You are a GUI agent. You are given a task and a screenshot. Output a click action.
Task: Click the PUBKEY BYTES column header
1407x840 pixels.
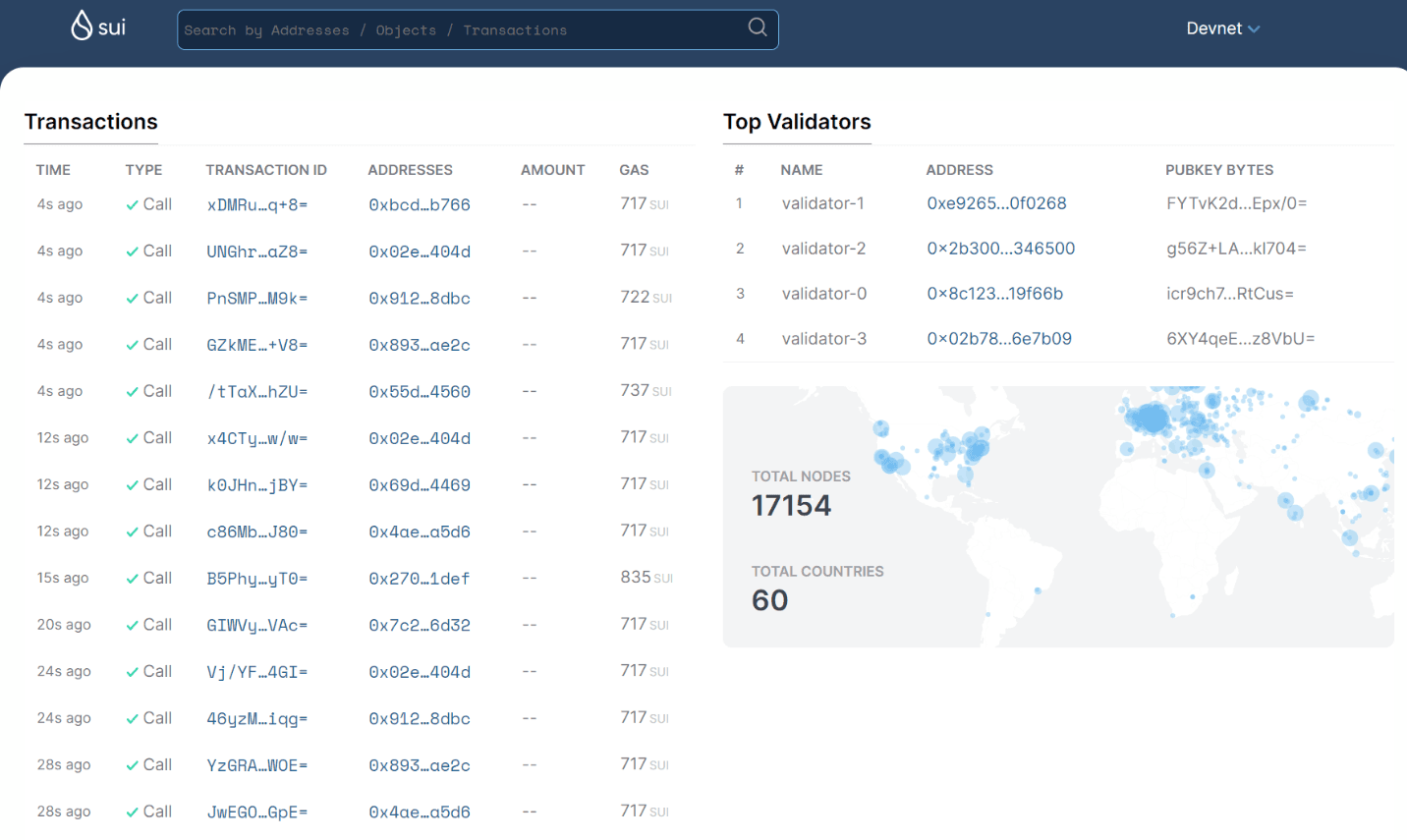[1219, 170]
